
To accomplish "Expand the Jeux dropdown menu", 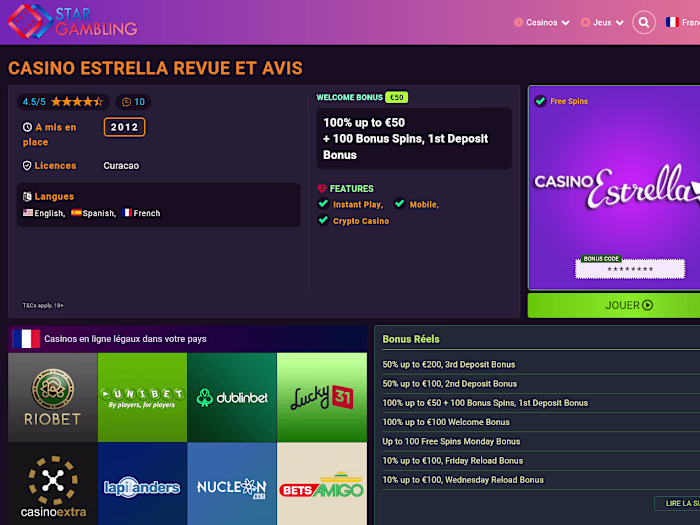I will pos(602,22).
